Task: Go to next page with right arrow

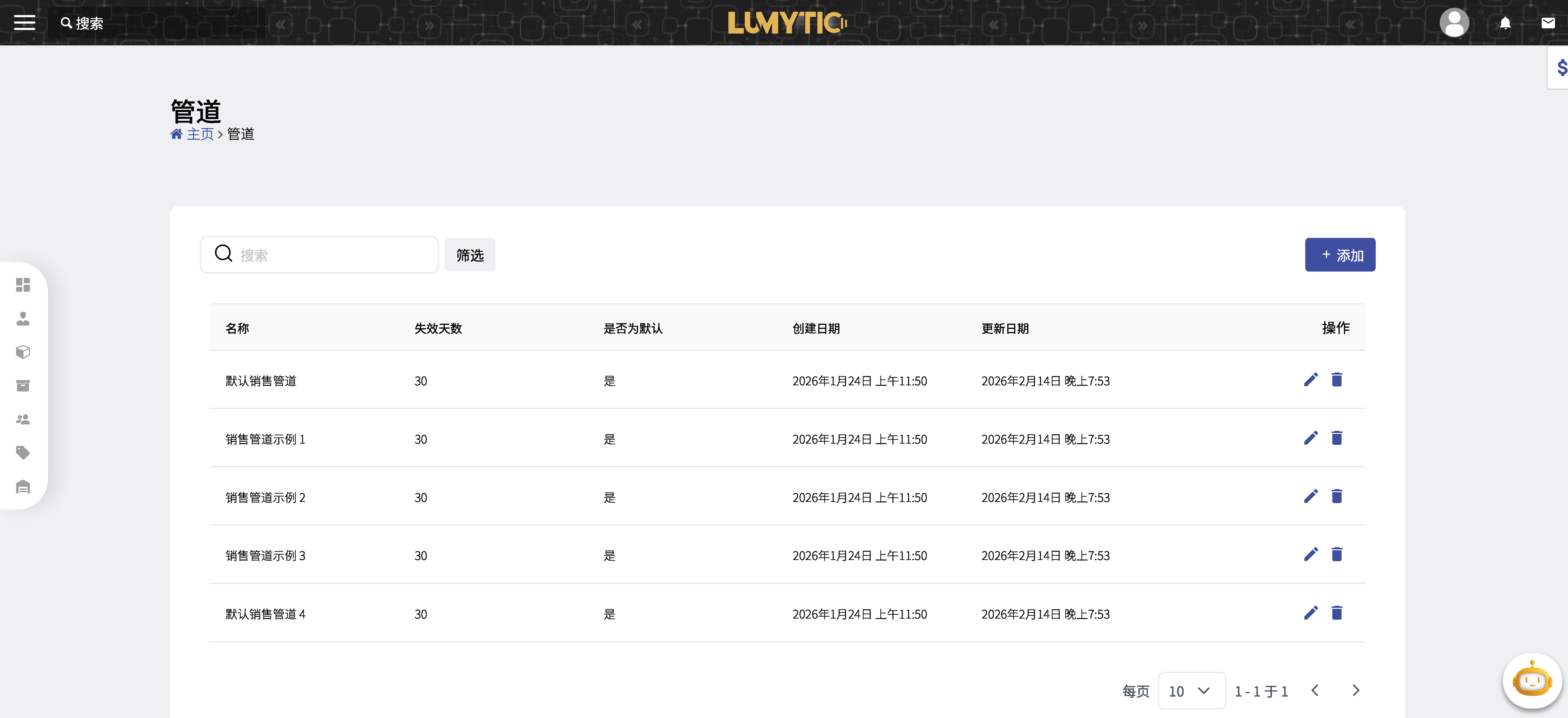Action: 1356,691
